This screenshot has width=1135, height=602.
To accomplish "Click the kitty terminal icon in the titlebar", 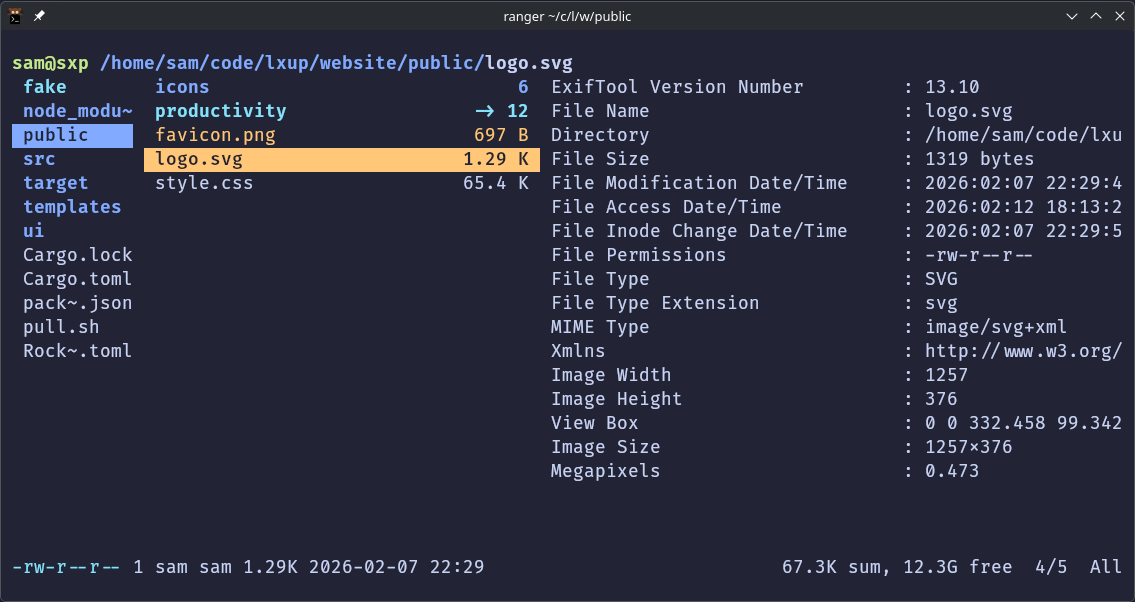I will click(x=14, y=15).
